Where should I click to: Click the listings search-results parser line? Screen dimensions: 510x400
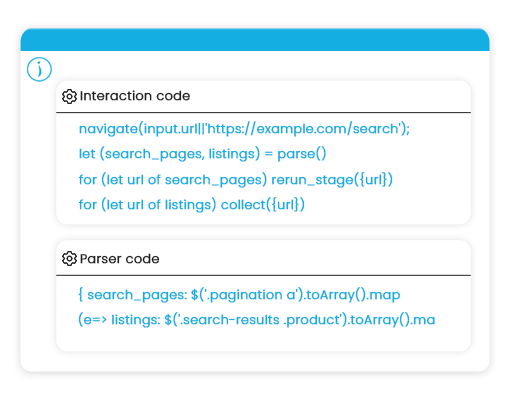point(257,320)
